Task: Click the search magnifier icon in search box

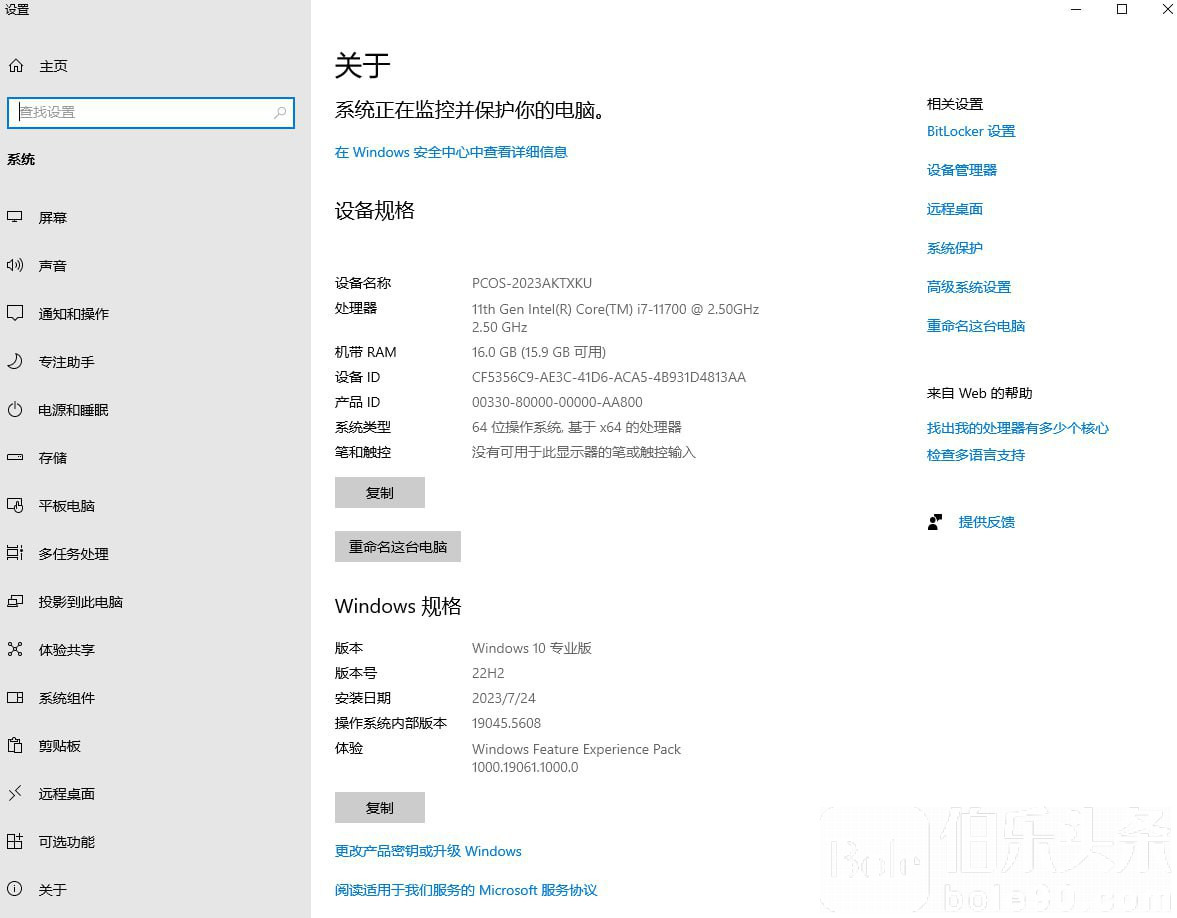Action: pyautogui.click(x=281, y=113)
